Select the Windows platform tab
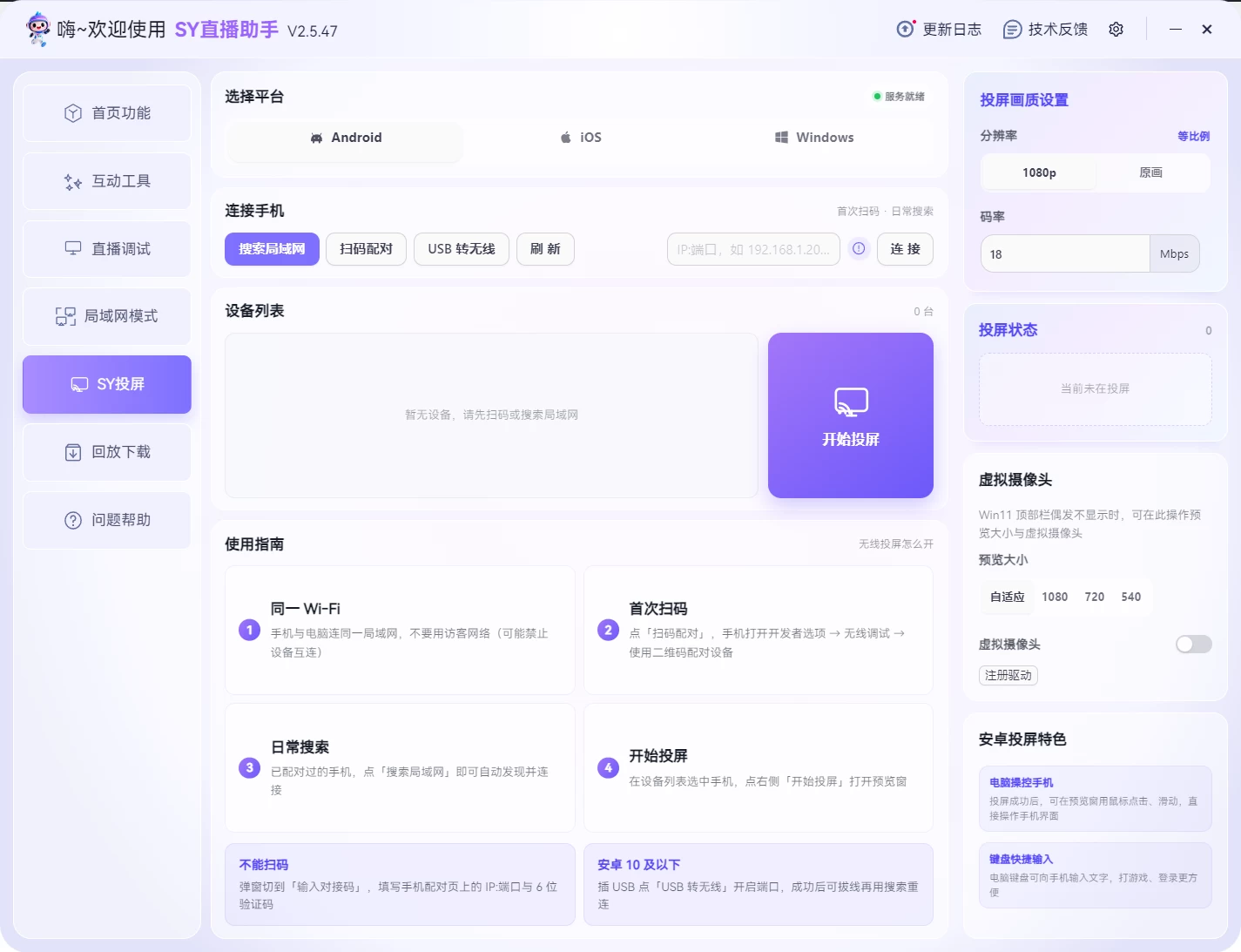The width and height of the screenshot is (1241, 952). [x=814, y=138]
